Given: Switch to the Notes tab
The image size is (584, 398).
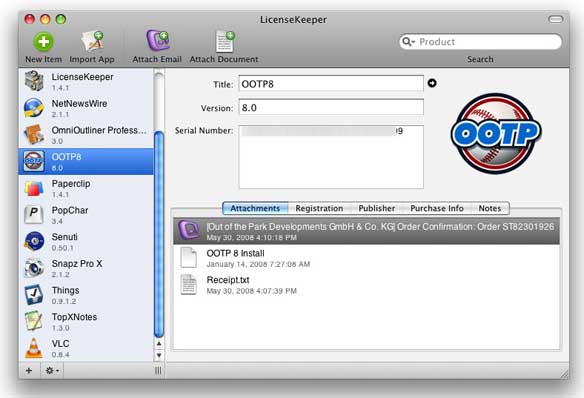Looking at the screenshot, I should (x=490, y=208).
